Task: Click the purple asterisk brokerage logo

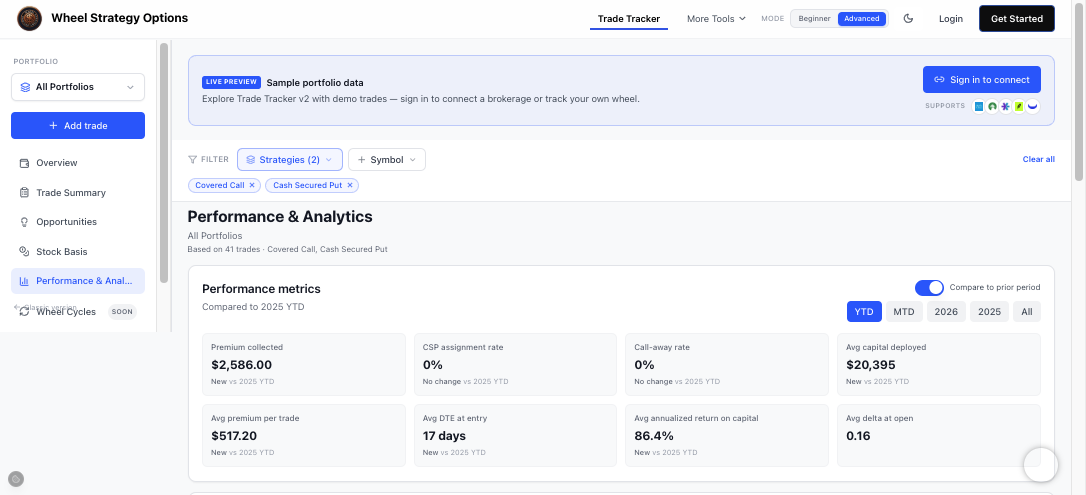Action: (x=1006, y=107)
